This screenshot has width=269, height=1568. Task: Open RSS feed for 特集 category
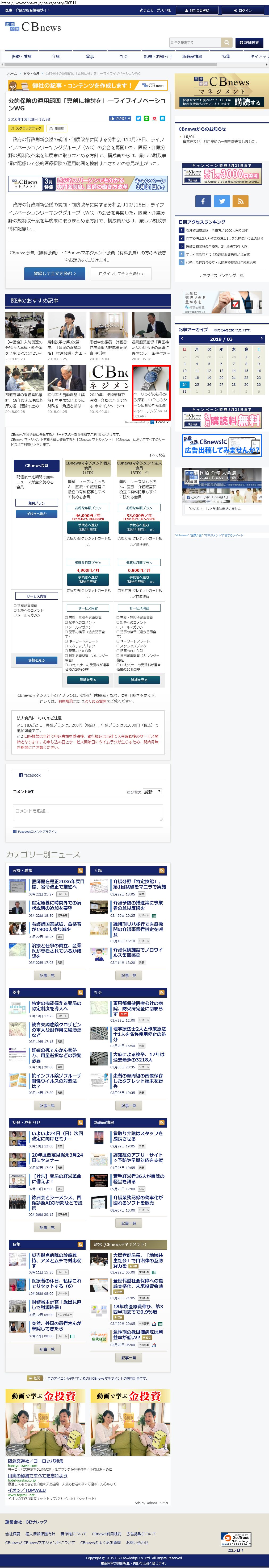pyautogui.click(x=80, y=1244)
